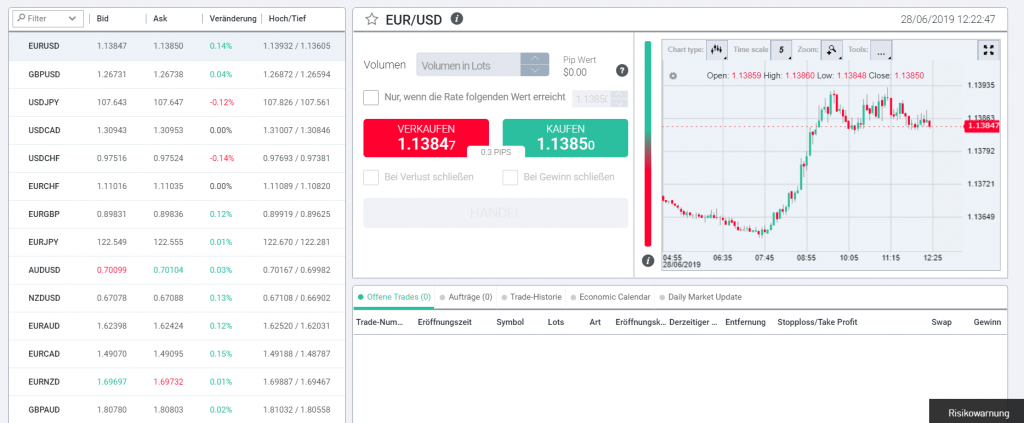Viewport: 1024px width, 423px height.
Task: Select the EURCHF row
Action: (x=177, y=187)
